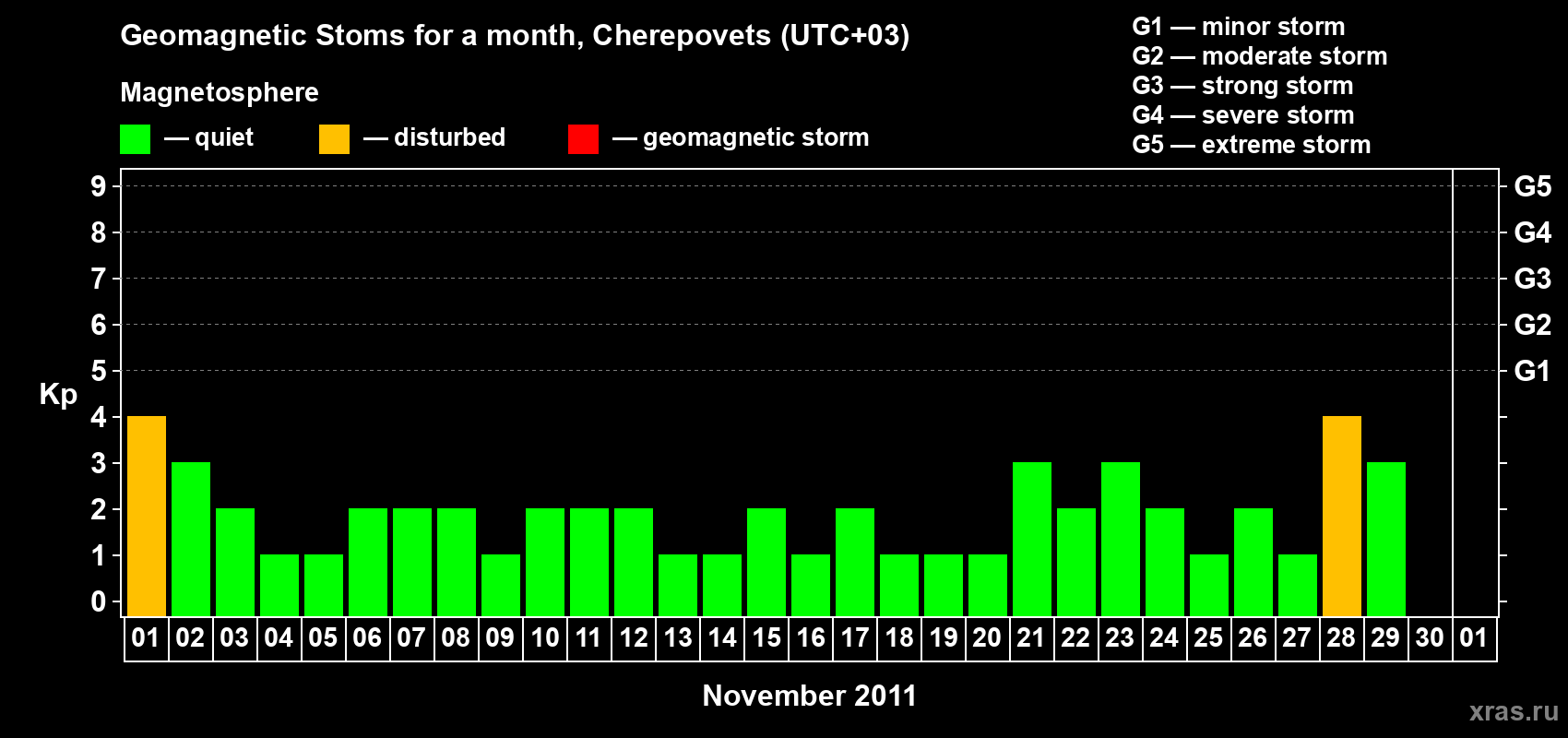Select date label 13 on axis
Screen dimensions: 1568x738
point(678,638)
